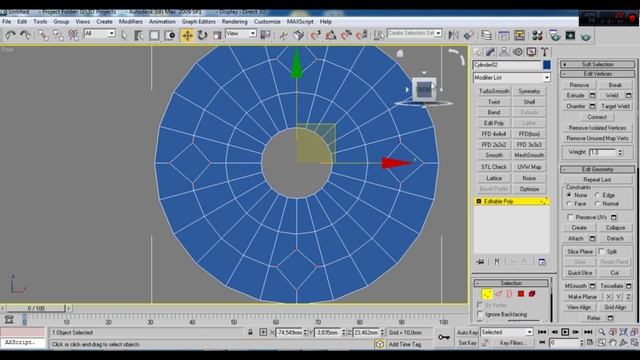Select Vertex sub-object level icon
640x360 pixels.
pos(487,294)
